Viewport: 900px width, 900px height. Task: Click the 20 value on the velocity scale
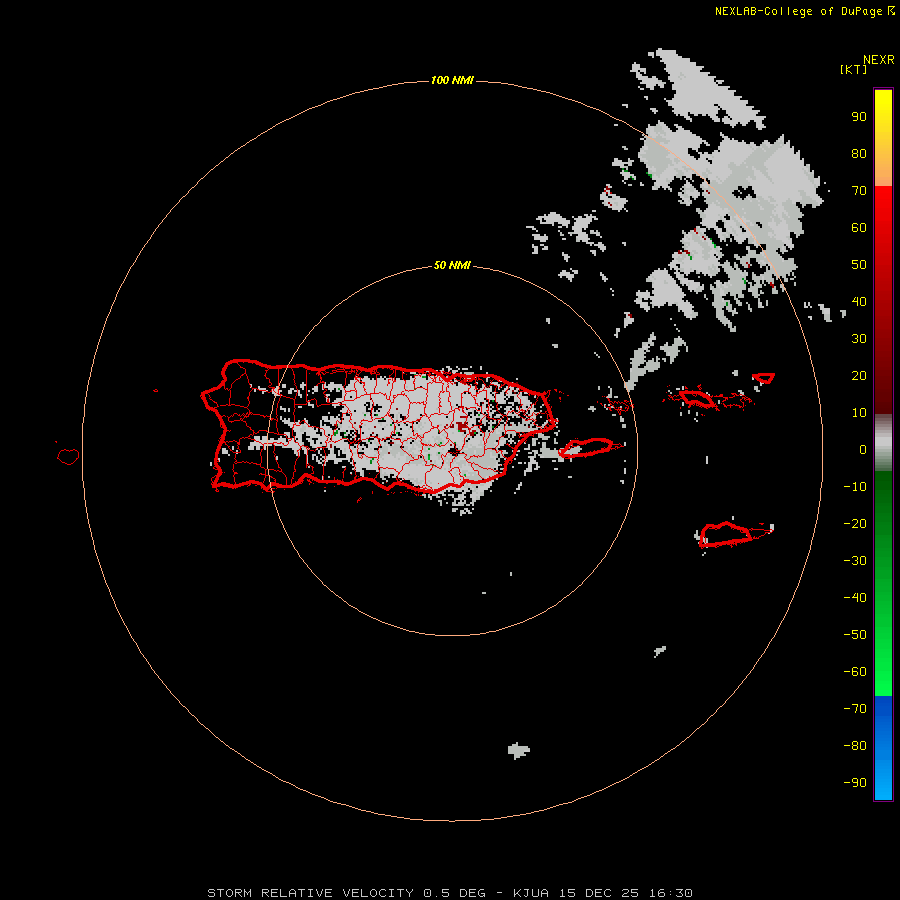coord(859,376)
